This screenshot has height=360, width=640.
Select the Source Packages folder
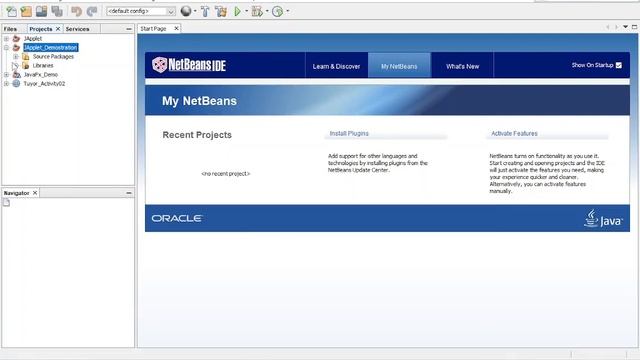(53, 57)
